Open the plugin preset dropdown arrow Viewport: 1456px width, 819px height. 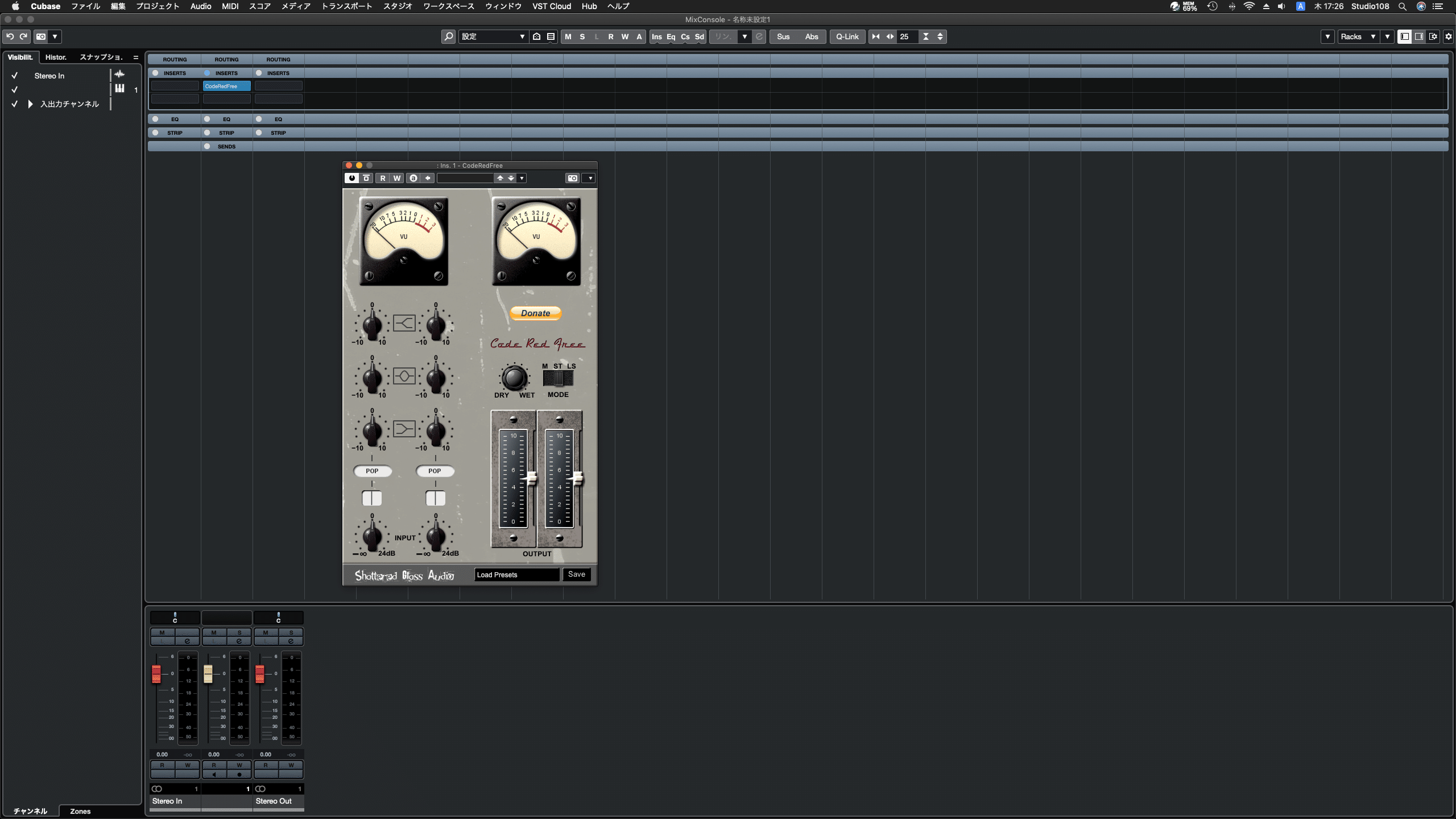pyautogui.click(x=522, y=177)
